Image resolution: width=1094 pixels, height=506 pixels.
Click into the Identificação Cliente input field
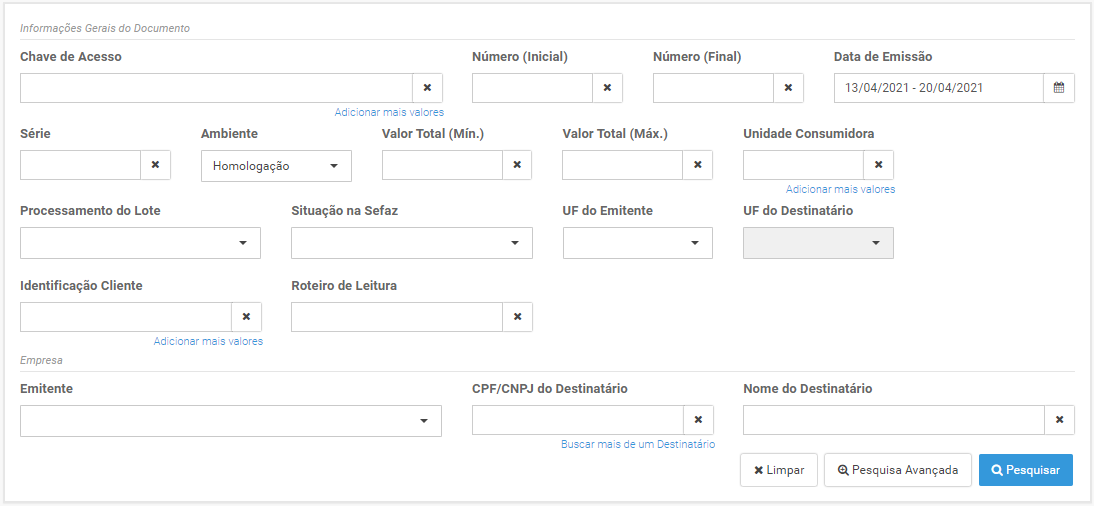pyautogui.click(x=126, y=317)
